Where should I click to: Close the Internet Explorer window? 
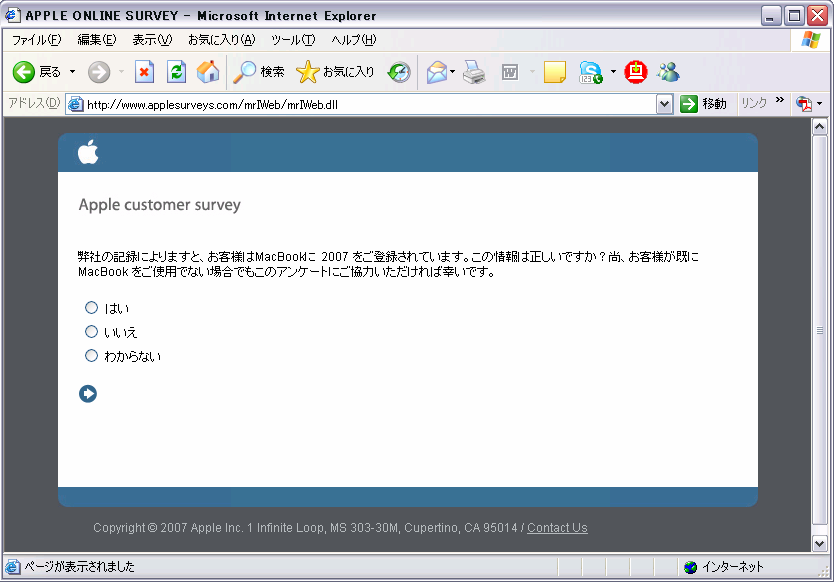[817, 15]
